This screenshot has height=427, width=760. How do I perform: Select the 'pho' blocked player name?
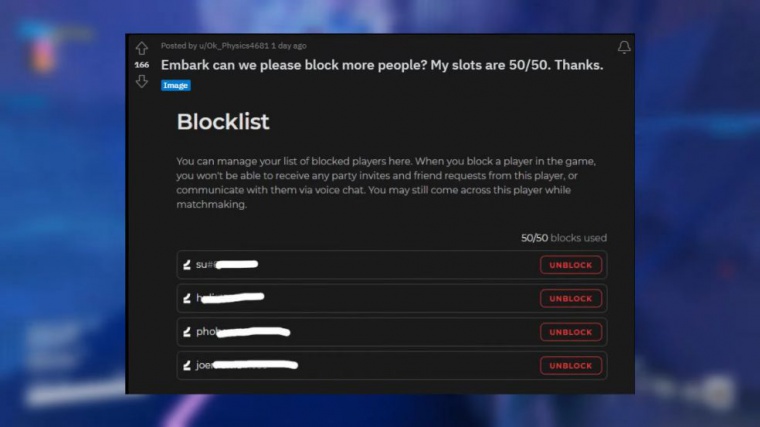tap(205, 332)
